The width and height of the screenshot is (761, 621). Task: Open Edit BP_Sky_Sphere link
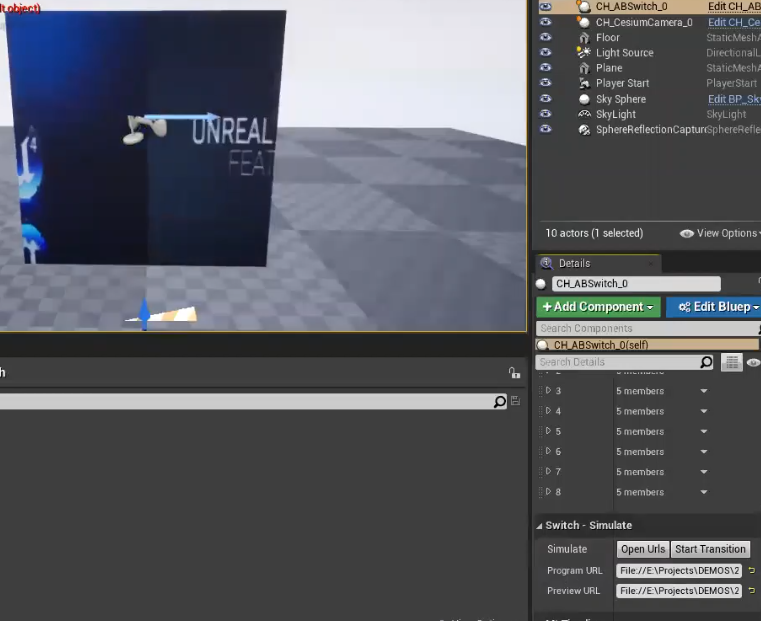(734, 99)
